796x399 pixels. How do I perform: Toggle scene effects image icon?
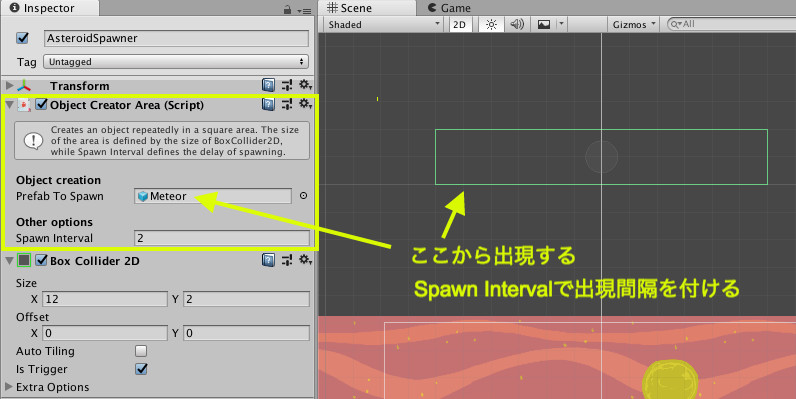pos(544,24)
